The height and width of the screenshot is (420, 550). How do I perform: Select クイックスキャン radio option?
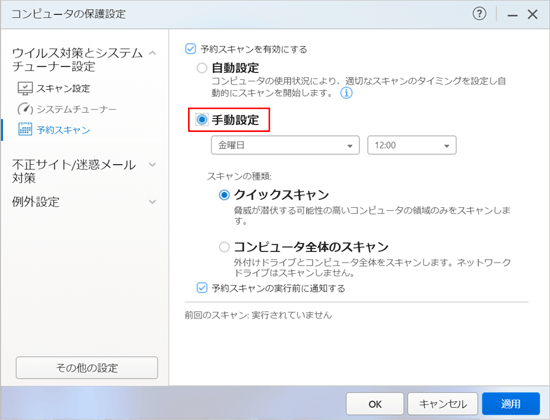tap(224, 195)
